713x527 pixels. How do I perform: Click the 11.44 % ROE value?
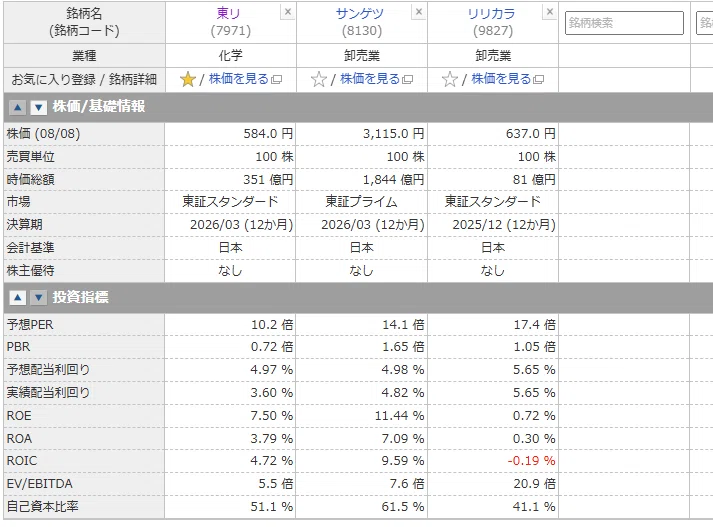(399, 416)
